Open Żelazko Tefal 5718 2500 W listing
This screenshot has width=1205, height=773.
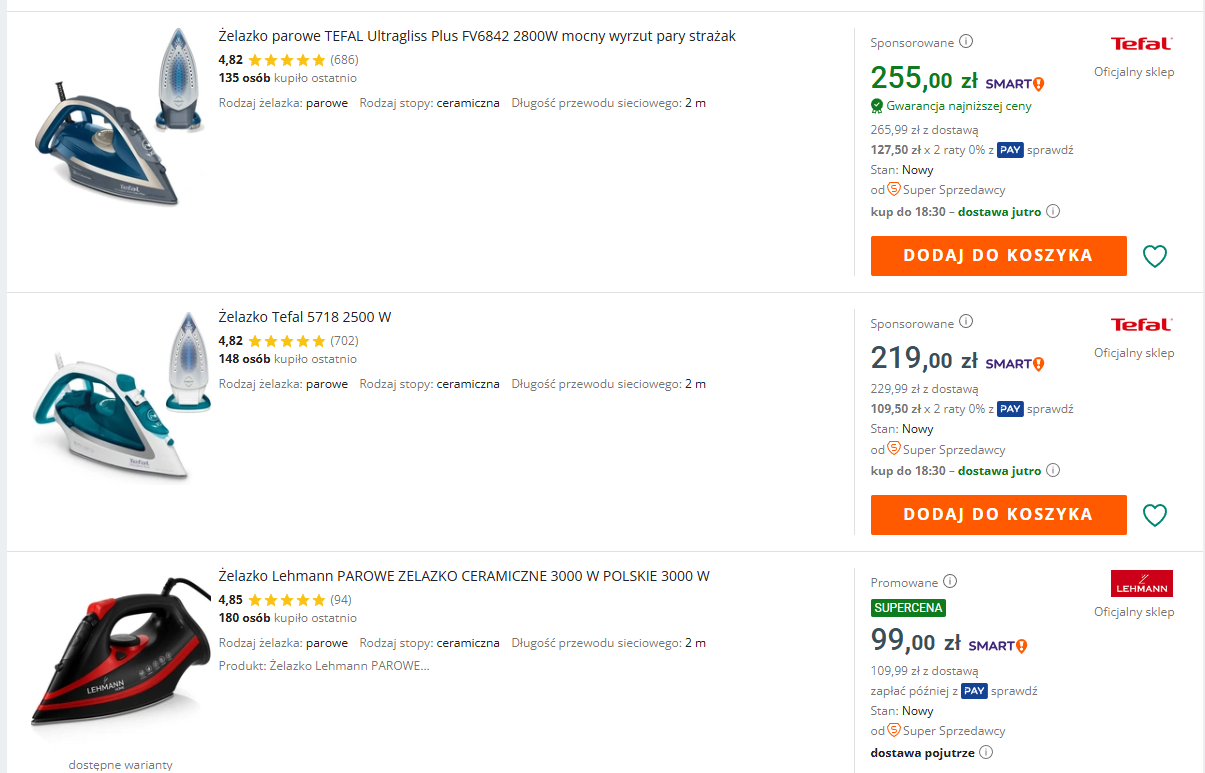(305, 318)
